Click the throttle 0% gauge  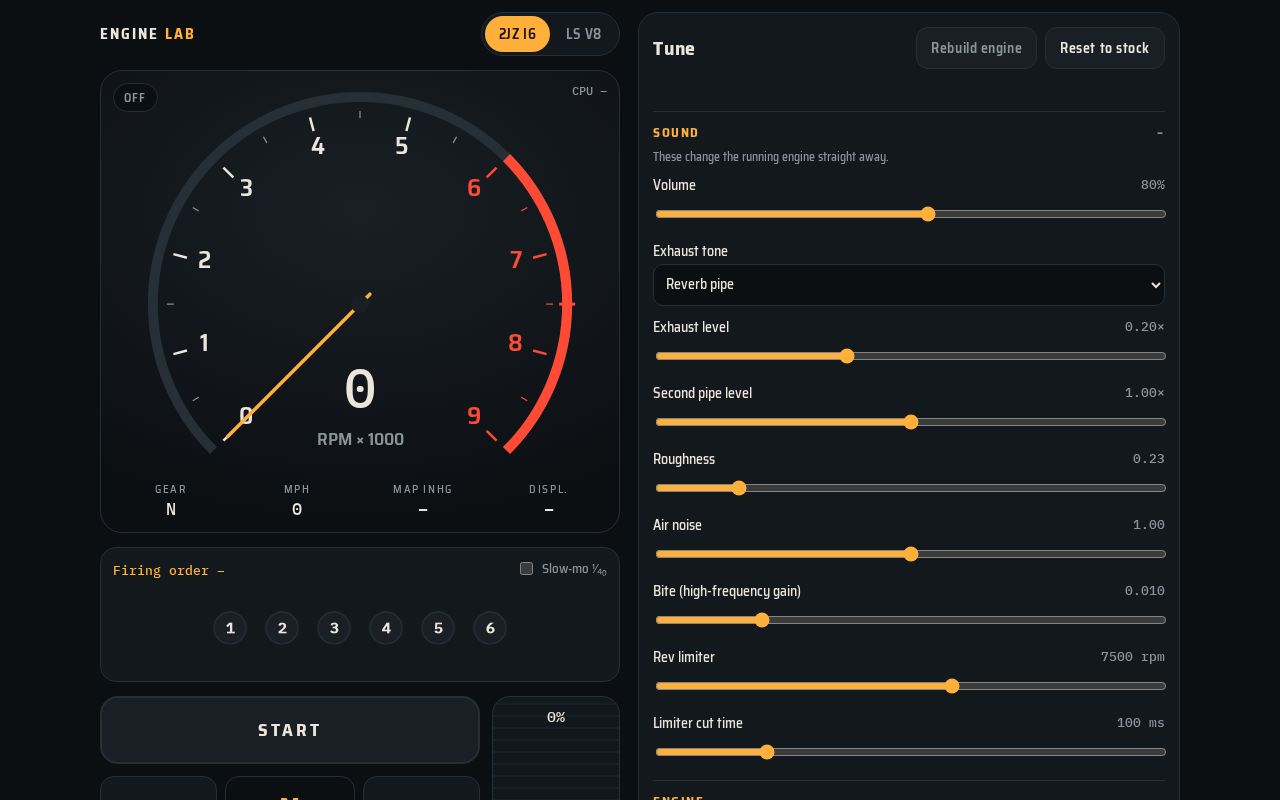[x=556, y=748]
